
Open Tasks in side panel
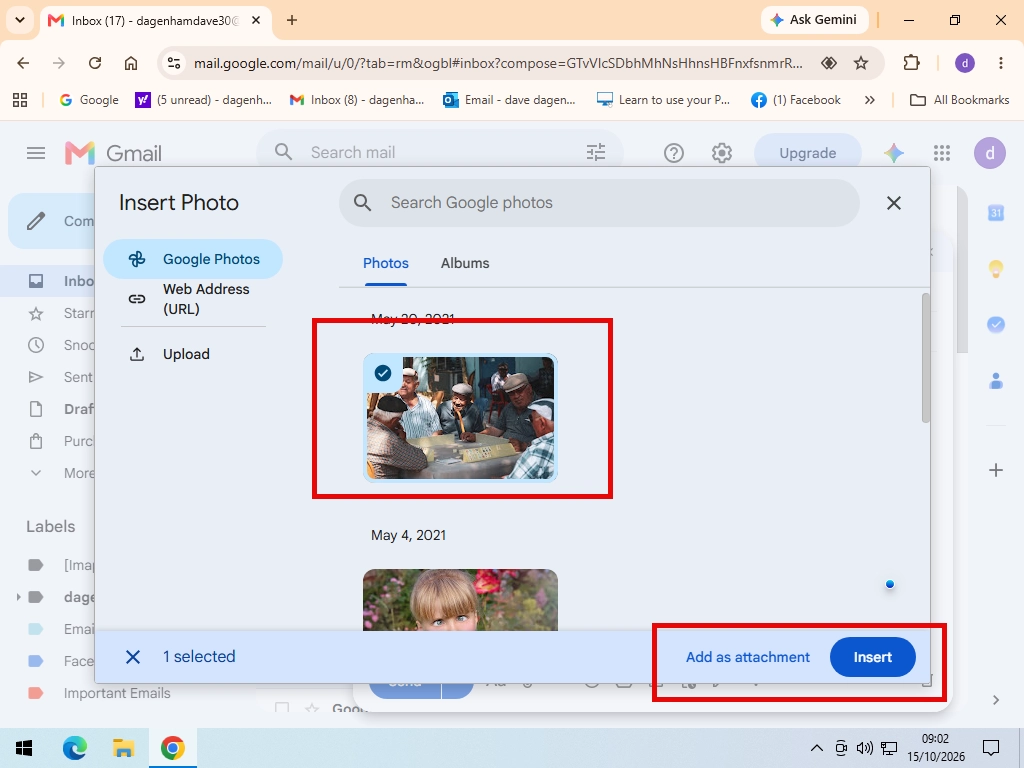[x=995, y=324]
